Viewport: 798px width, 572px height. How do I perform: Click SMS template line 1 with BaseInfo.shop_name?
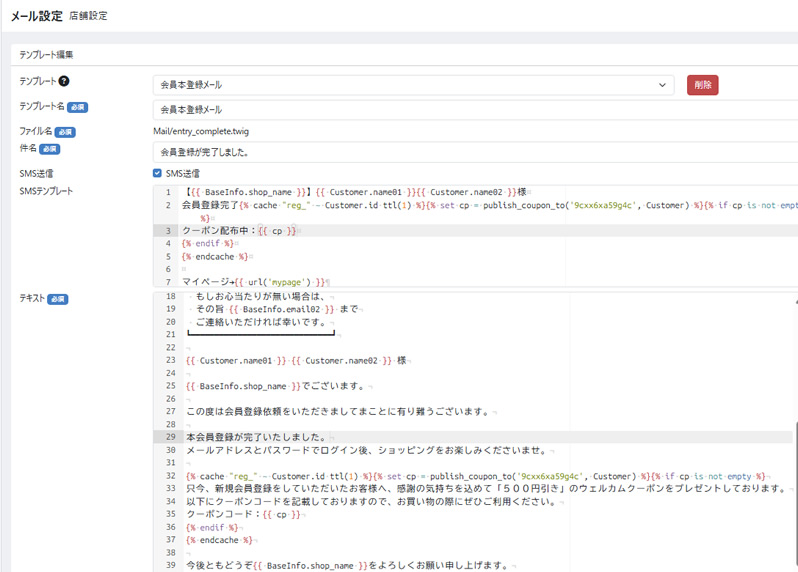[355, 192]
